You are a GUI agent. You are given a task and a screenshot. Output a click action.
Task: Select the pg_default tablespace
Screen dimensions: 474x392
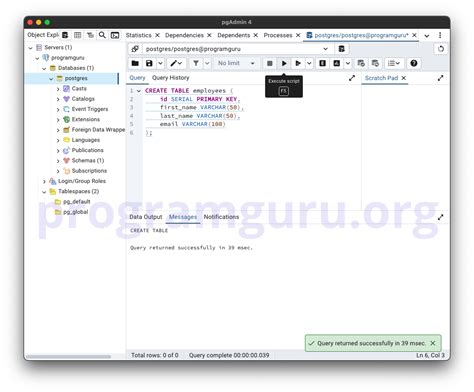(x=77, y=202)
